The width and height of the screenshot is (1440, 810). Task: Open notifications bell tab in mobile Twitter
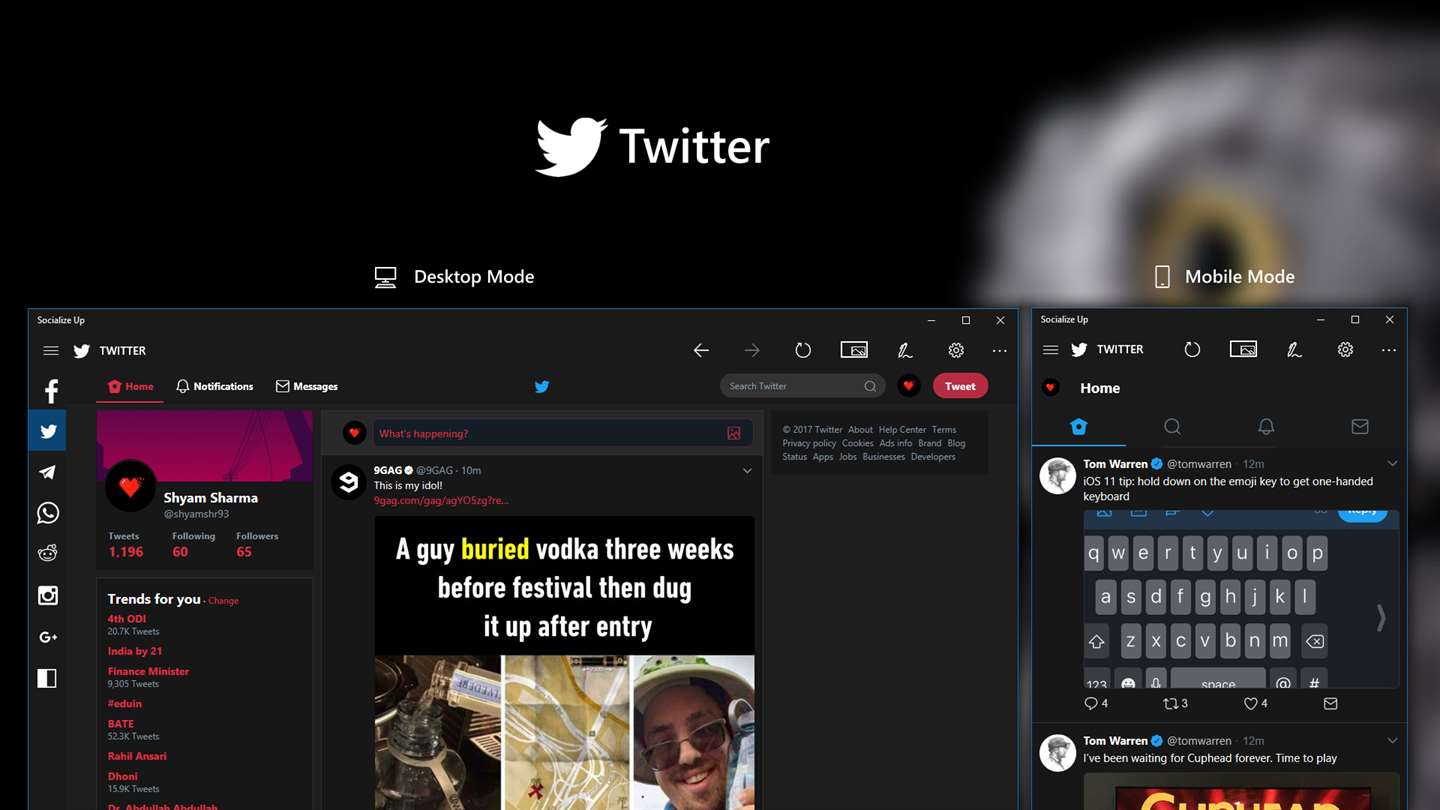point(1266,427)
